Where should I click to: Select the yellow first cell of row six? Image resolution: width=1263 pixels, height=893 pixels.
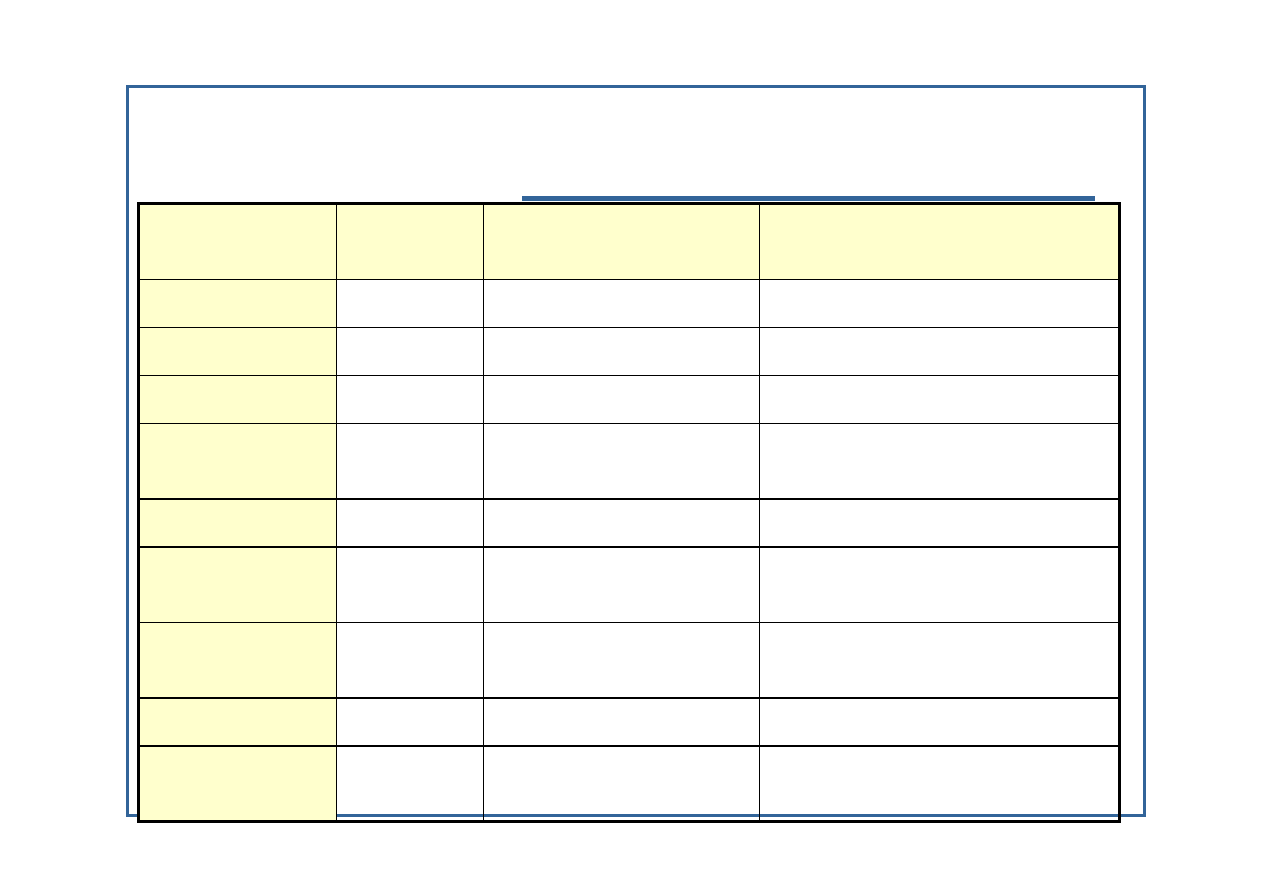(237, 522)
